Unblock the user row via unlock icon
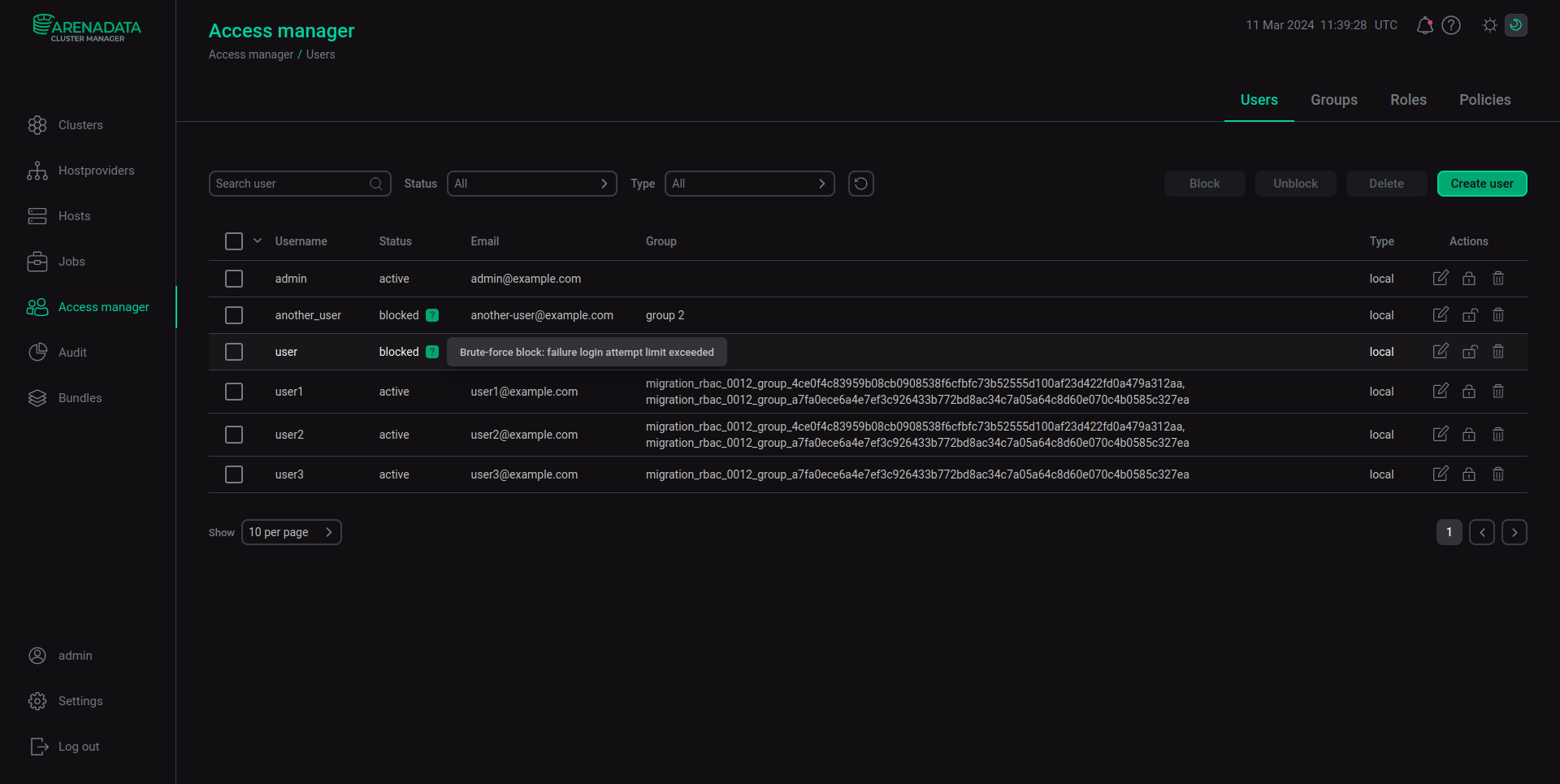The width and height of the screenshot is (1560, 784). (x=1470, y=352)
